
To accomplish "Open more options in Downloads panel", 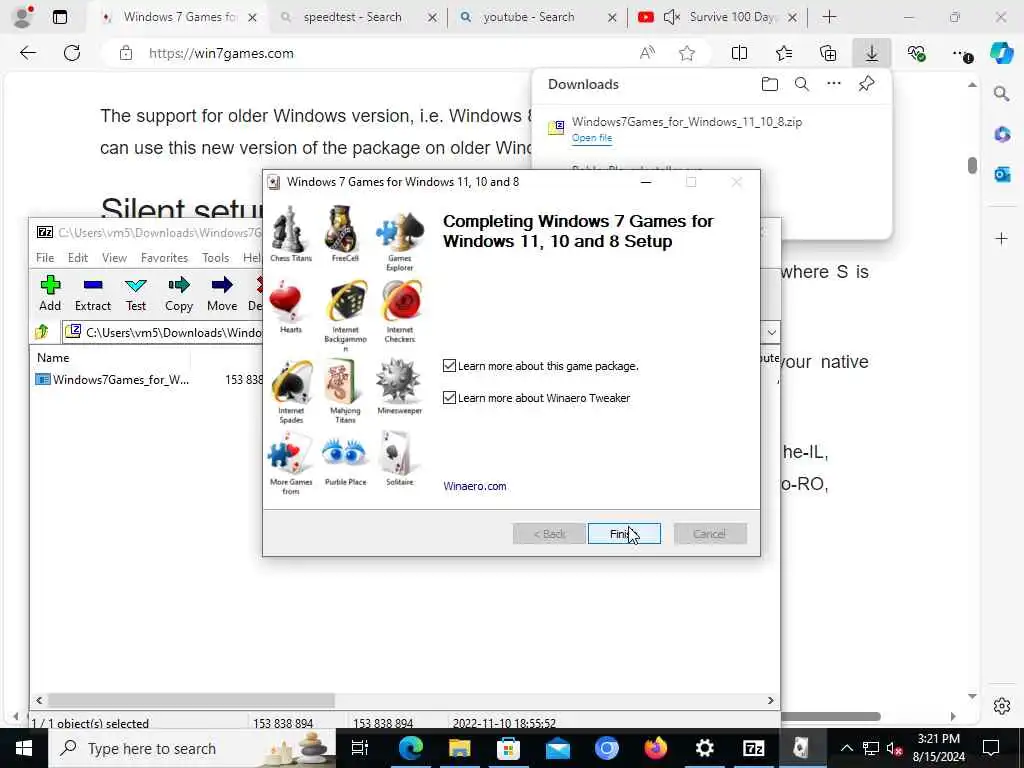I will tap(834, 84).
